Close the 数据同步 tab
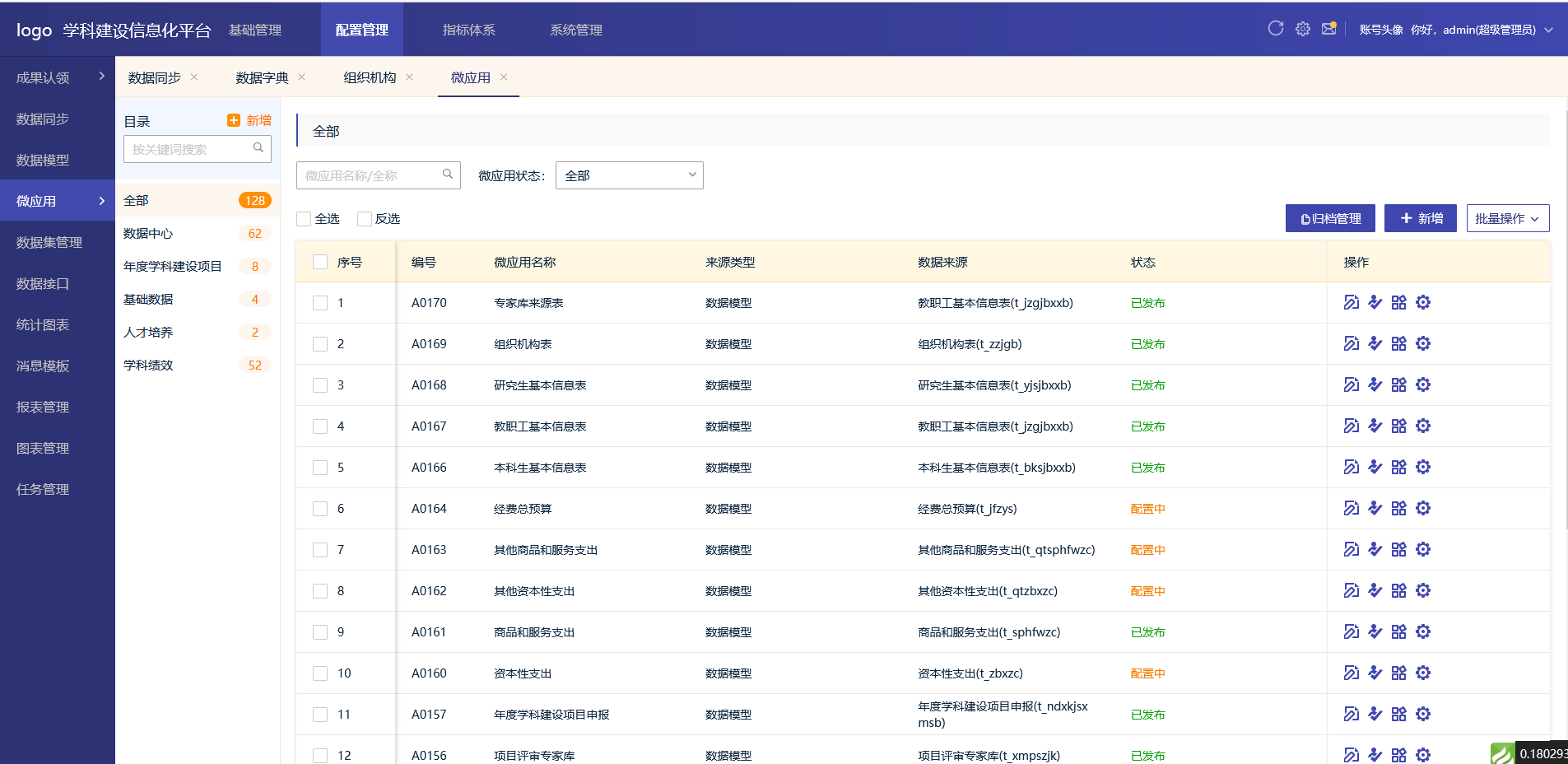 [x=194, y=77]
